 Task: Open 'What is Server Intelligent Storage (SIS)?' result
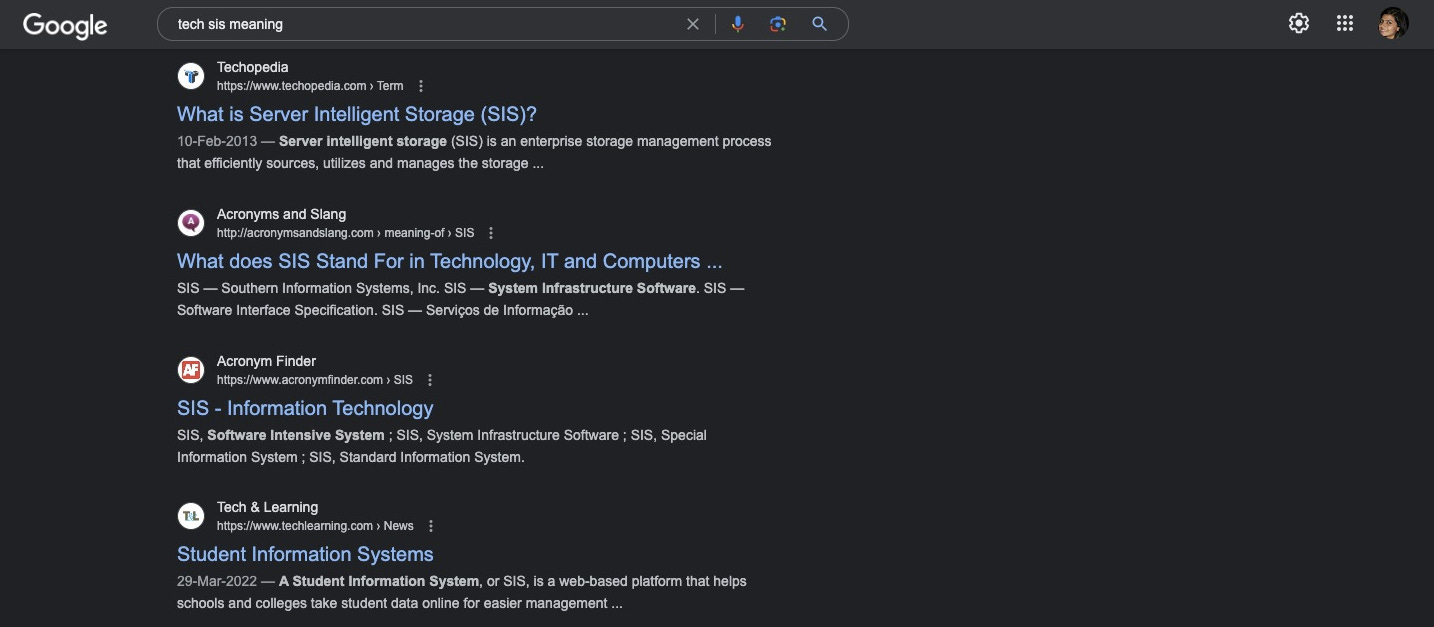tap(357, 114)
